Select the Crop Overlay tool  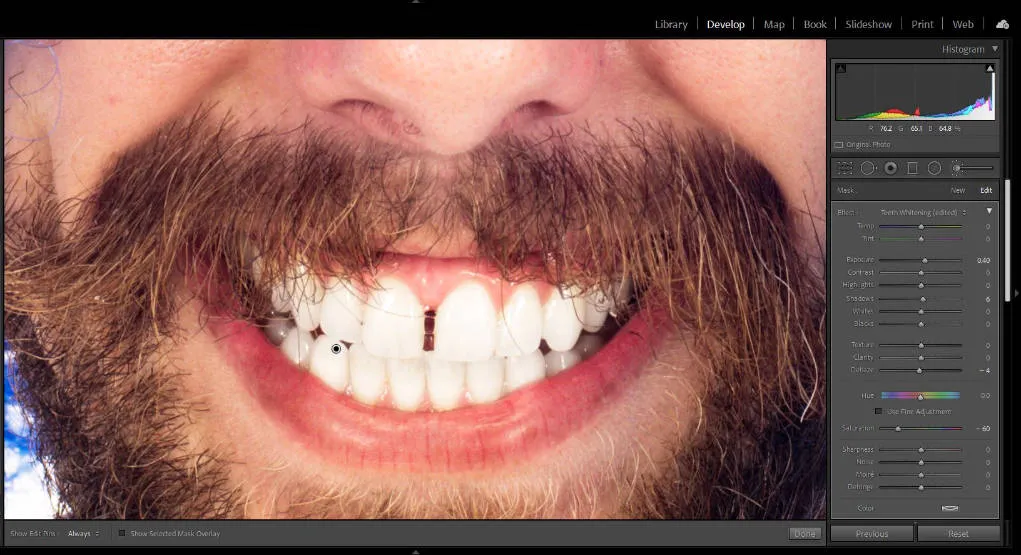(x=845, y=168)
